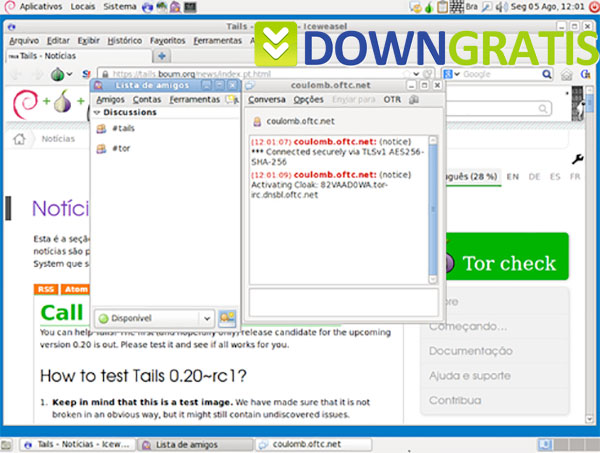Switch to Lista de amigos in taskbar

[186, 443]
